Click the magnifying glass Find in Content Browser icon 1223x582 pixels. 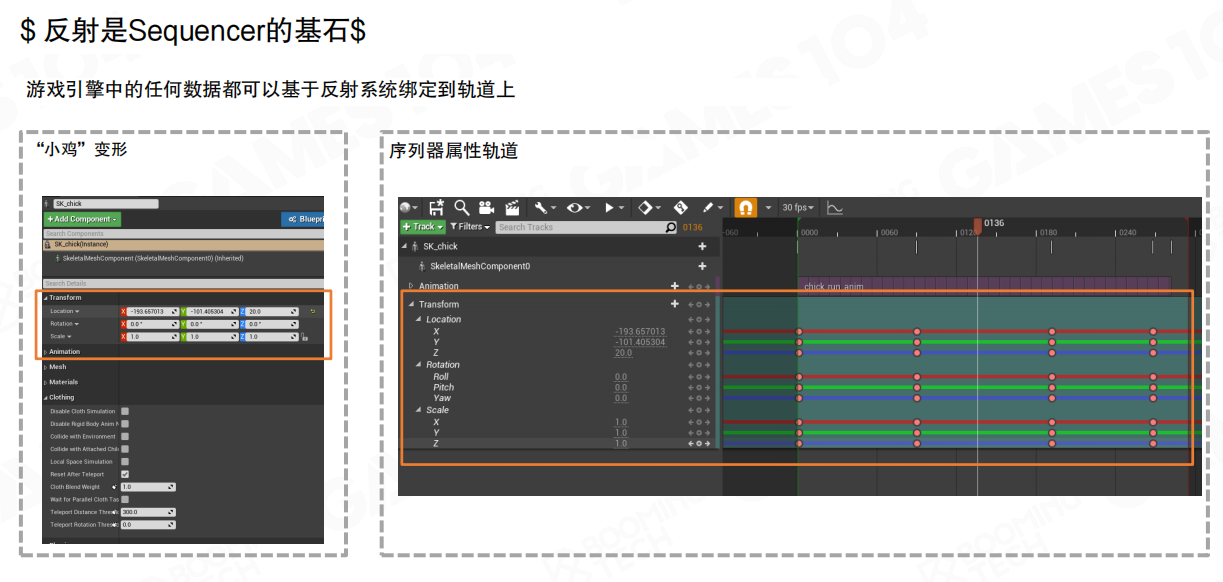pyautogui.click(x=462, y=208)
